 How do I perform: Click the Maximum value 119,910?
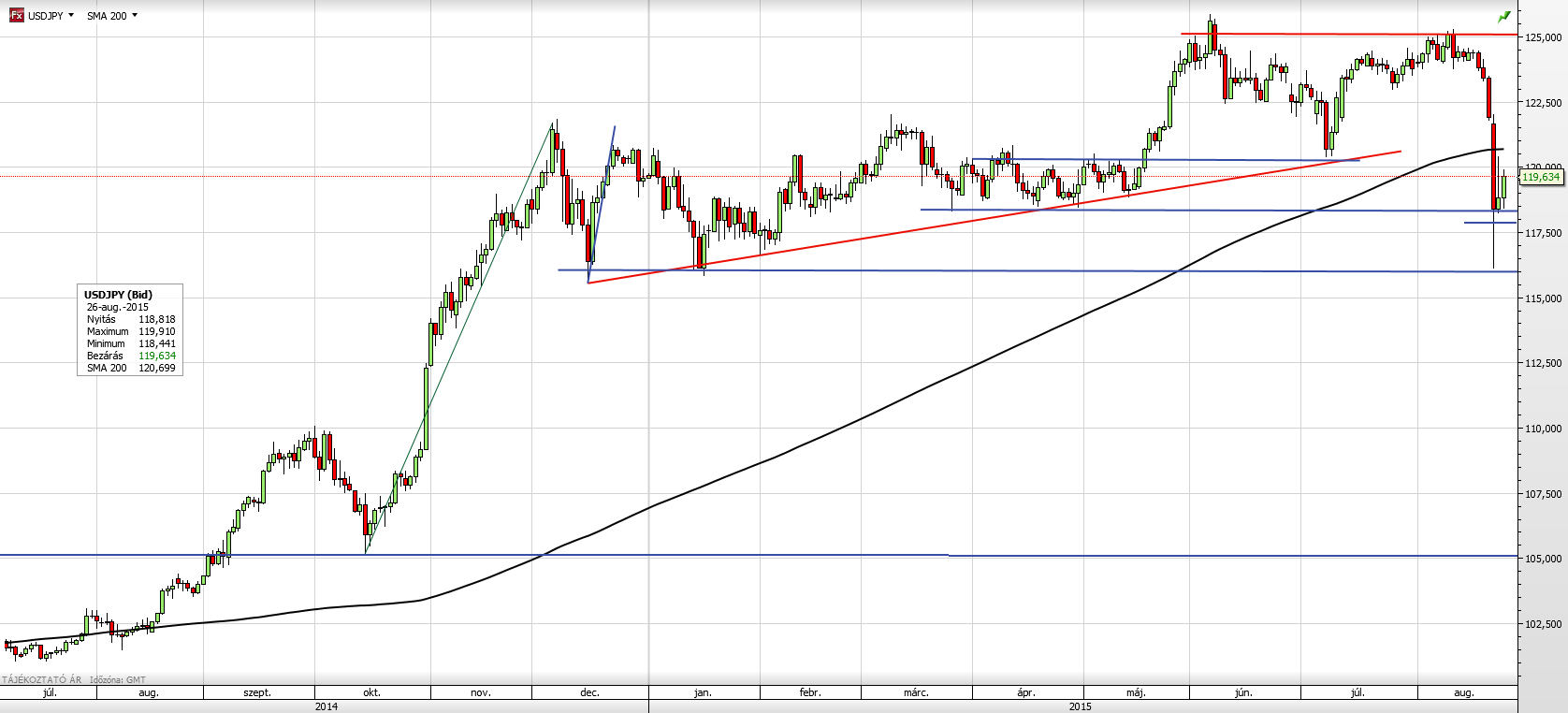[x=157, y=331]
